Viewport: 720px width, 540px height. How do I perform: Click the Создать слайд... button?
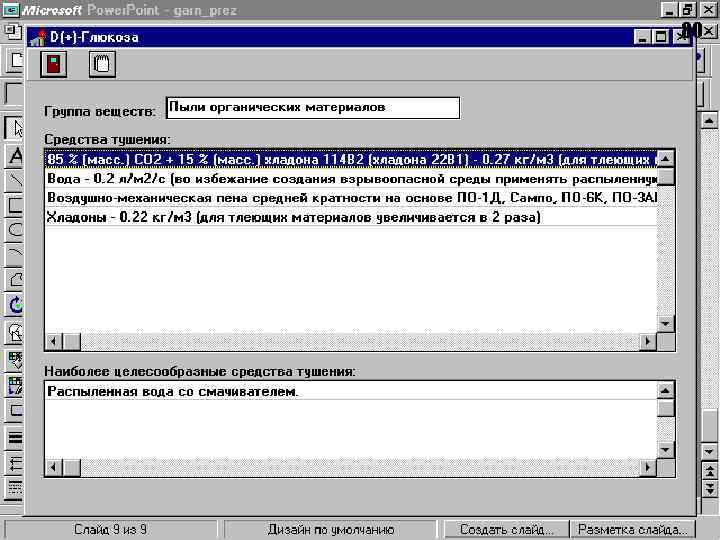506,529
